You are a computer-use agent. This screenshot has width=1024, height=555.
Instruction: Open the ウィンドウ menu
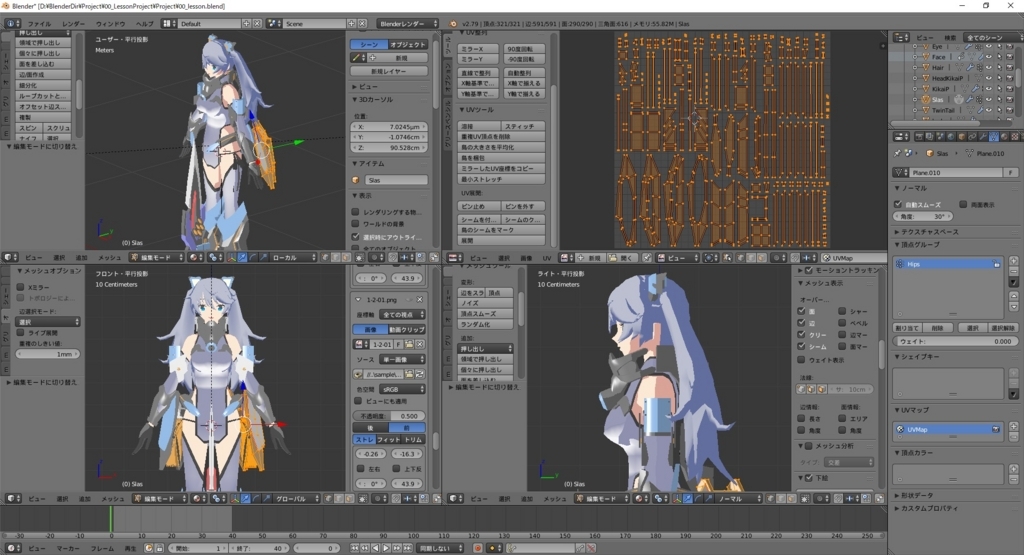pos(110,24)
